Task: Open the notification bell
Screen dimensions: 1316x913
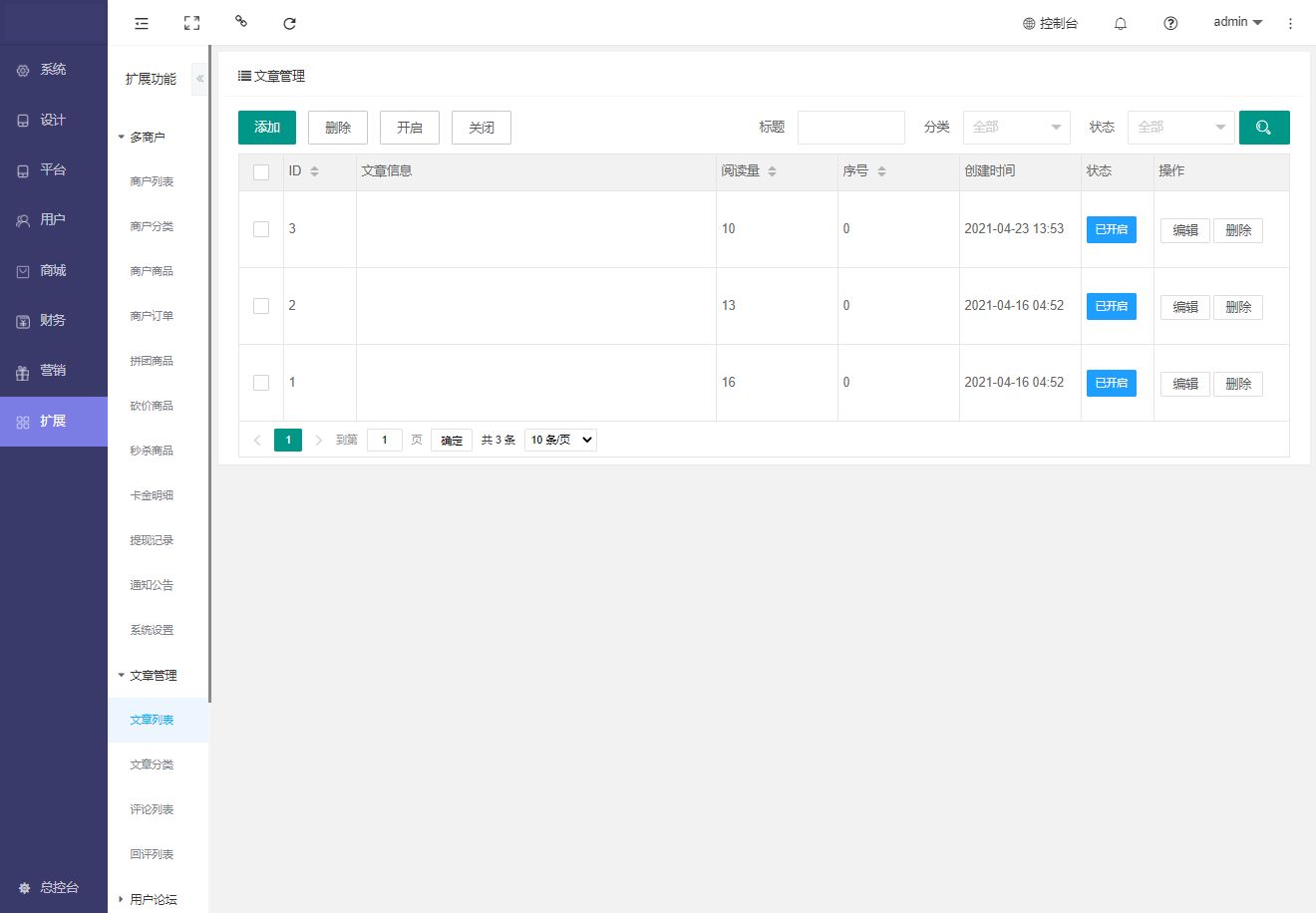Action: (x=1121, y=23)
